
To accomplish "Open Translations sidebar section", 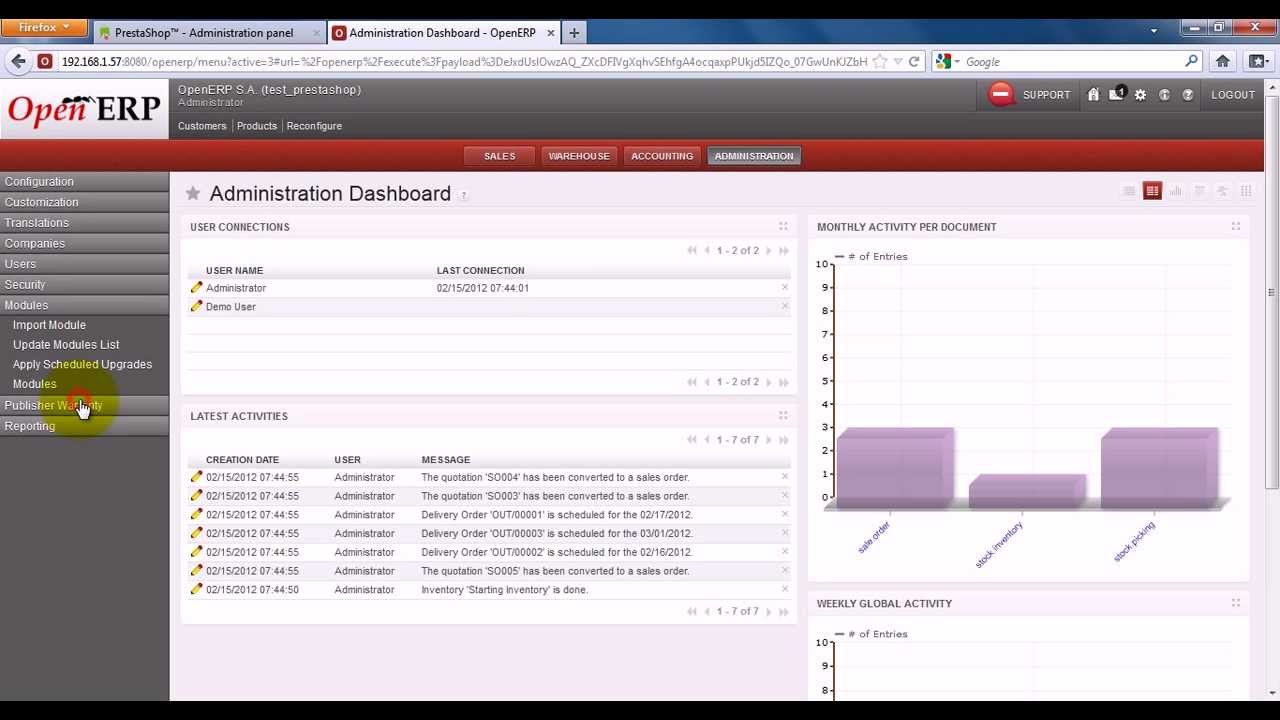I will tap(84, 223).
